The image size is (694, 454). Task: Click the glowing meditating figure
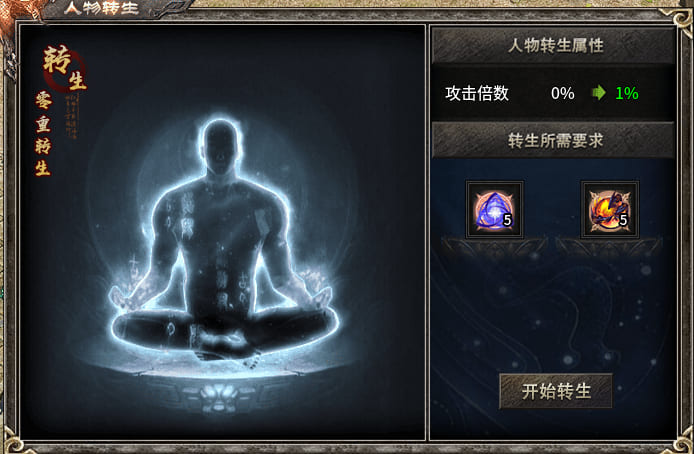(224, 239)
